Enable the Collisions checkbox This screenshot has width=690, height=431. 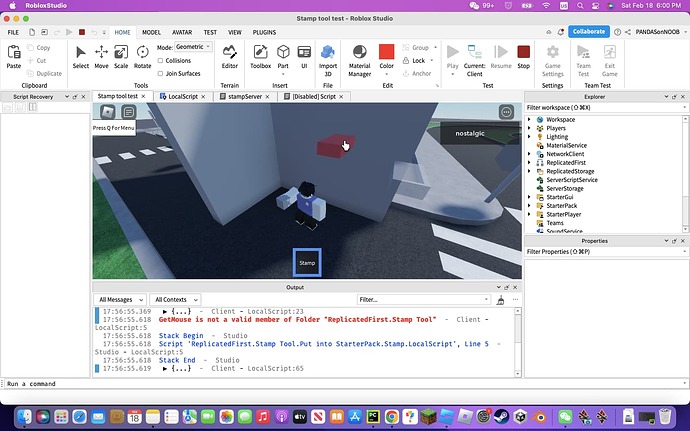point(160,60)
